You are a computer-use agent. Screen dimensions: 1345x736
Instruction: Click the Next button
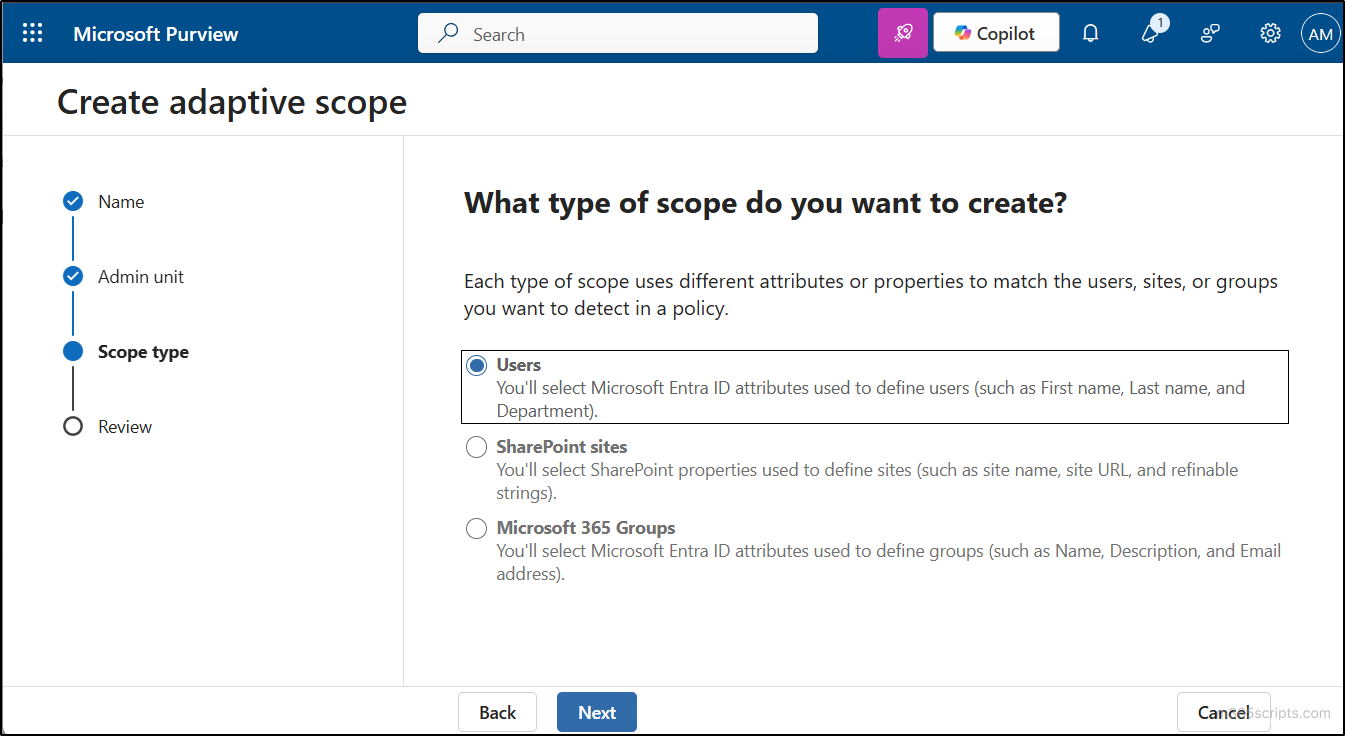597,712
